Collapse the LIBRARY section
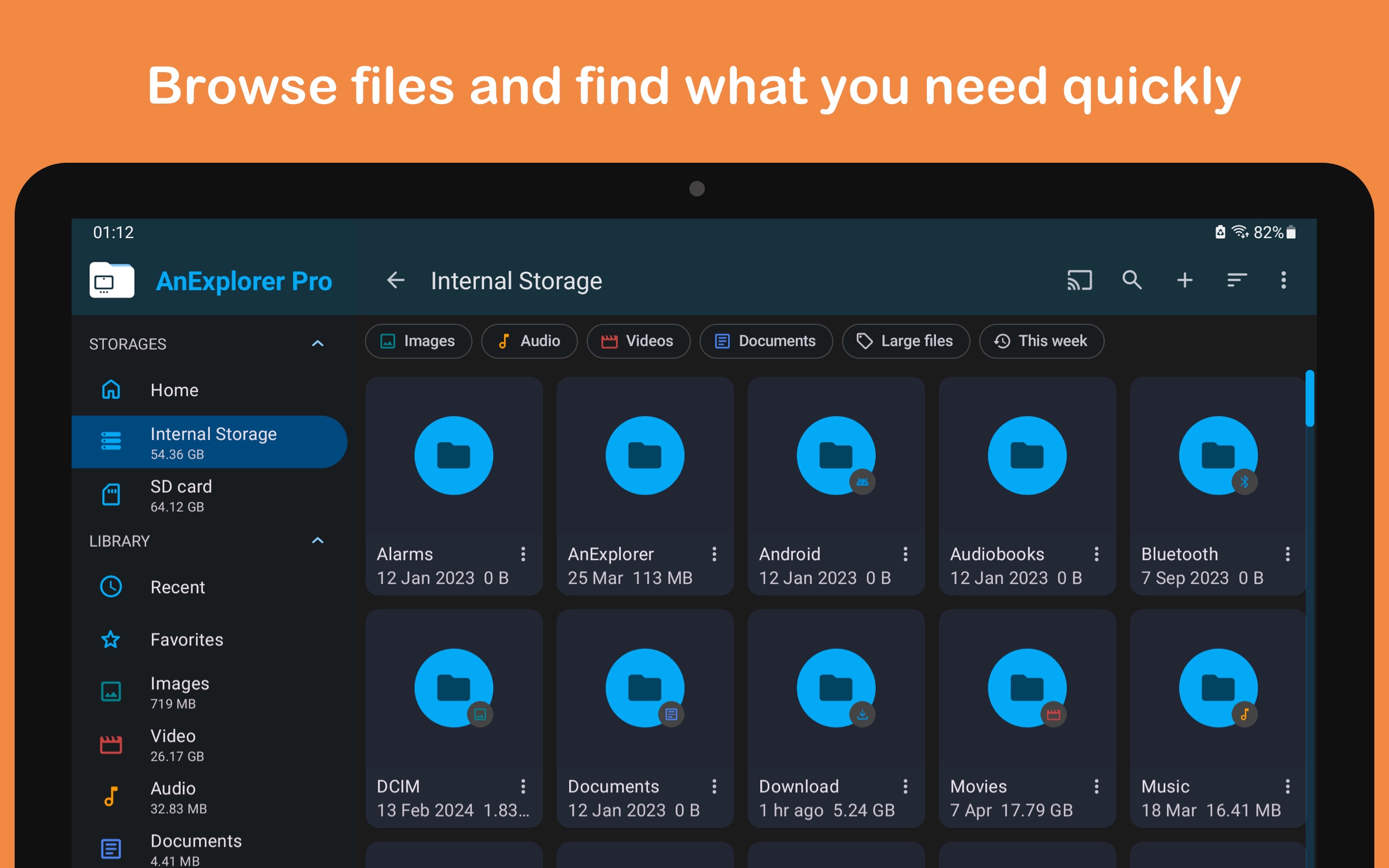 tap(317, 540)
